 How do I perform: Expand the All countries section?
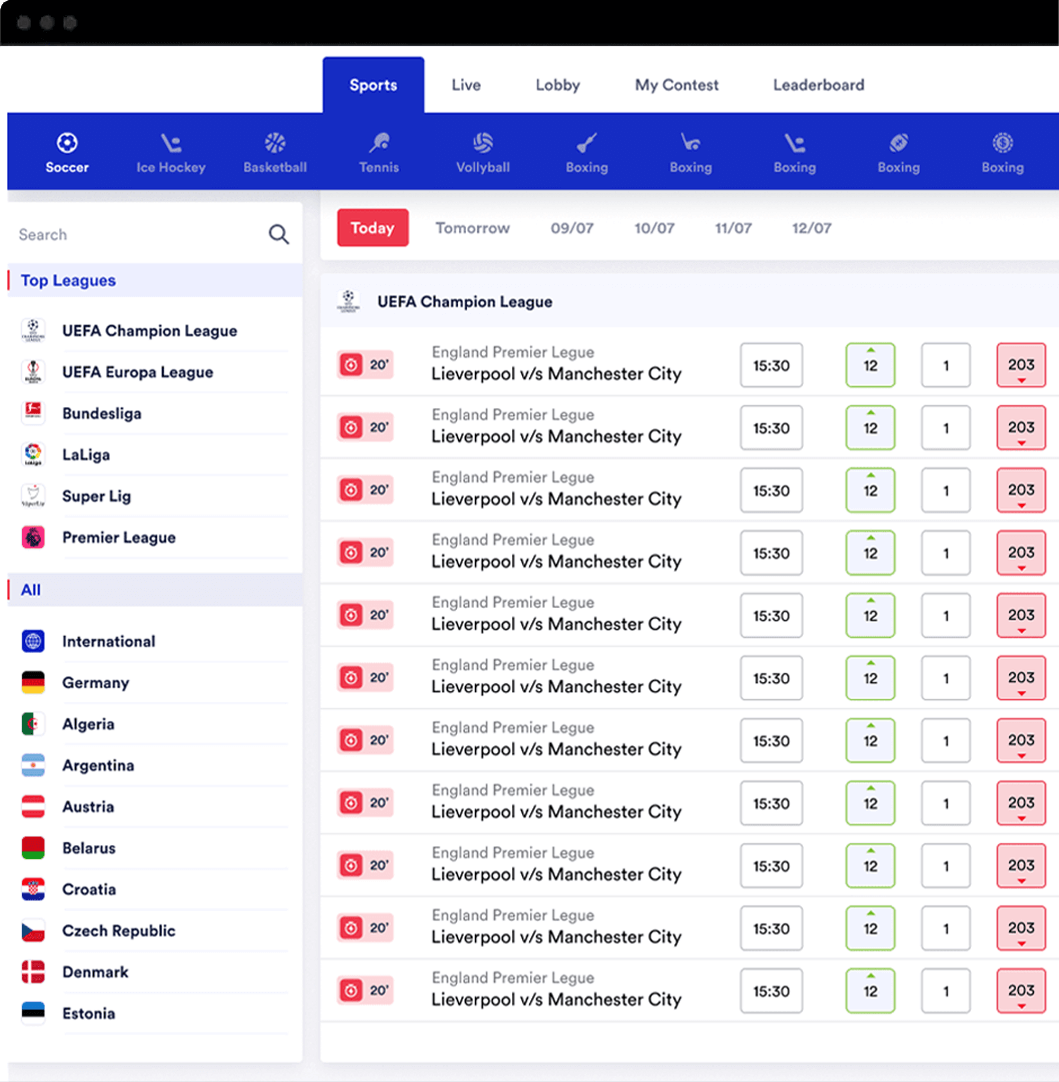pos(29,590)
